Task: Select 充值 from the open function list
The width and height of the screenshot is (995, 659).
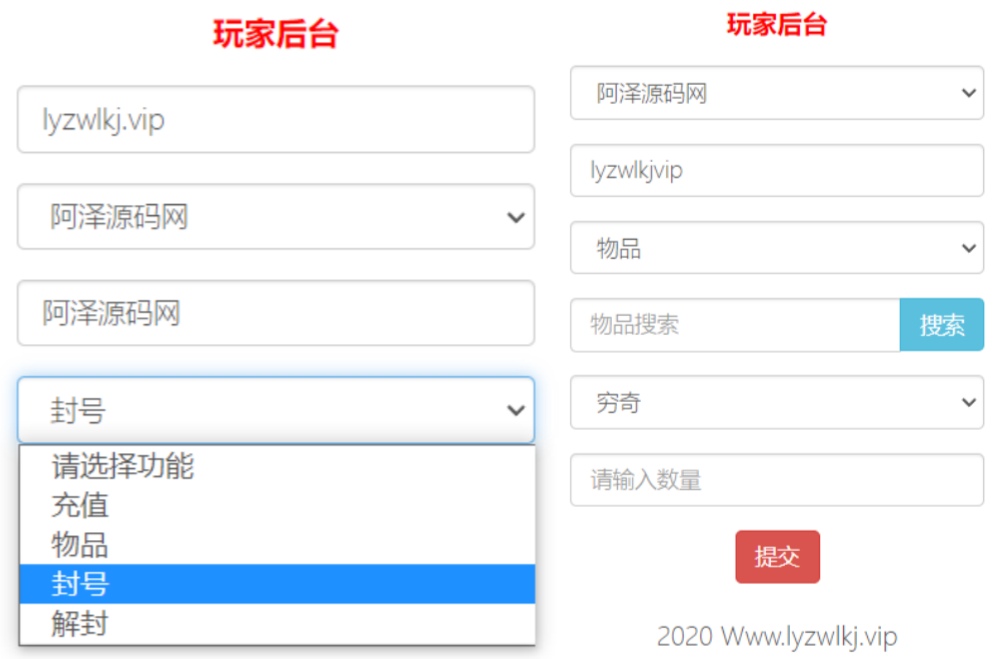Action: pyautogui.click(x=80, y=505)
